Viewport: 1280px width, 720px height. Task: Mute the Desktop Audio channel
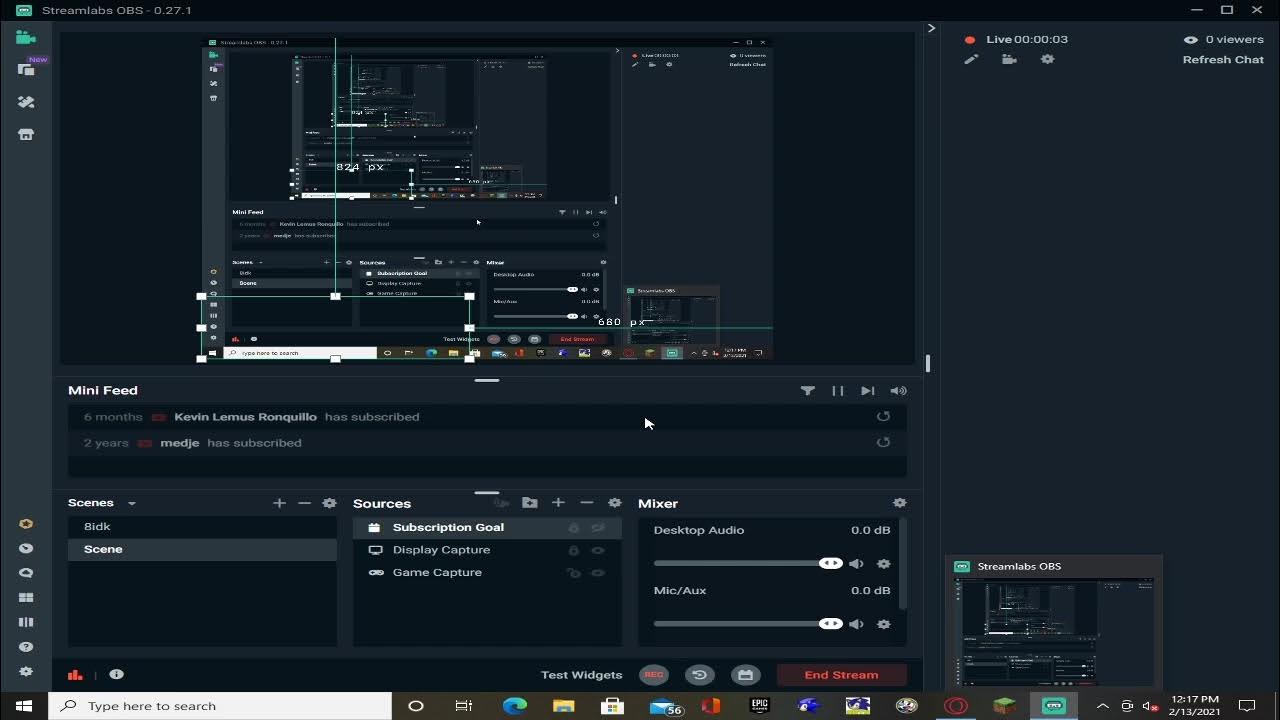point(856,564)
